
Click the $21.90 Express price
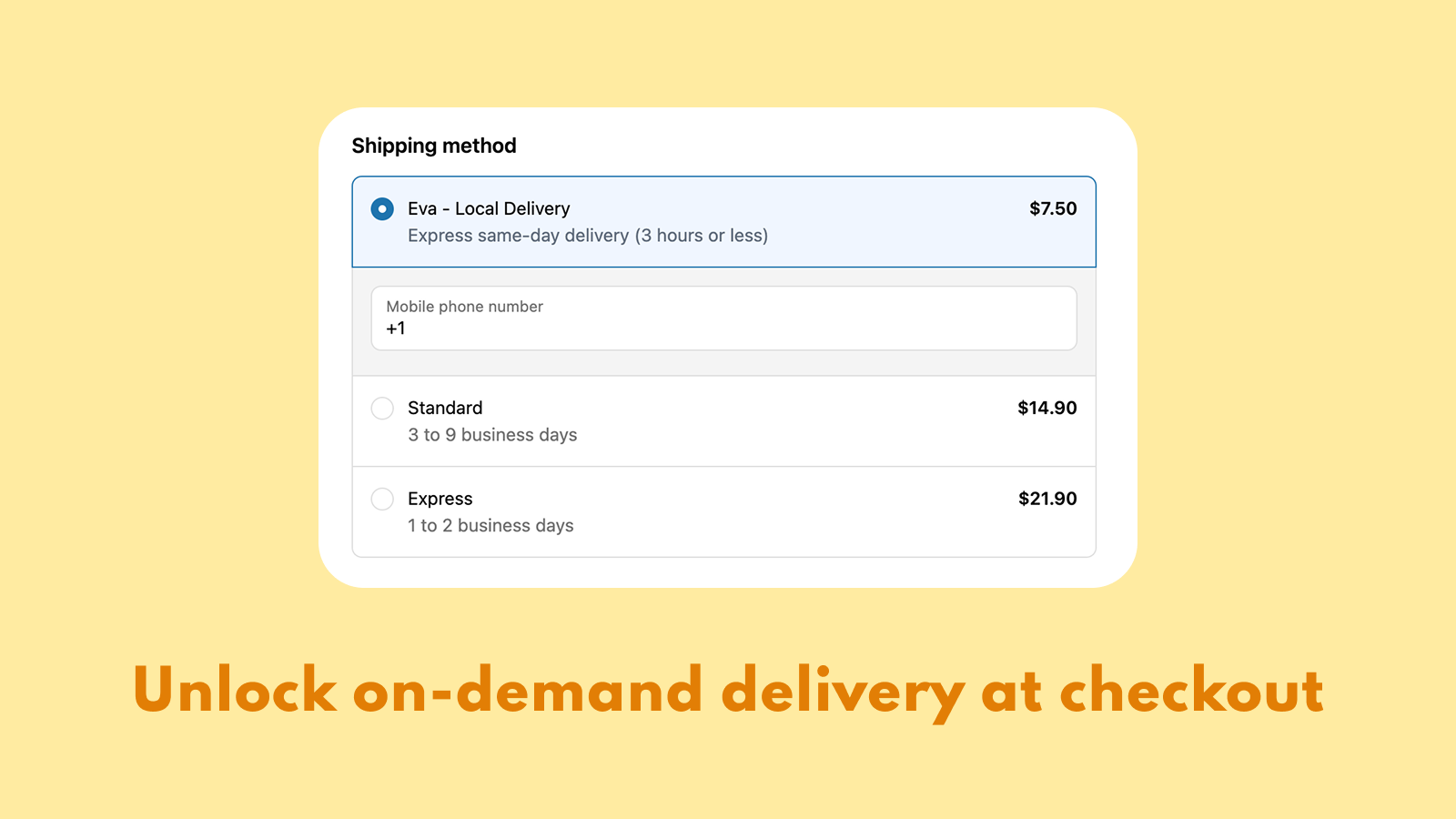pyautogui.click(x=1047, y=499)
